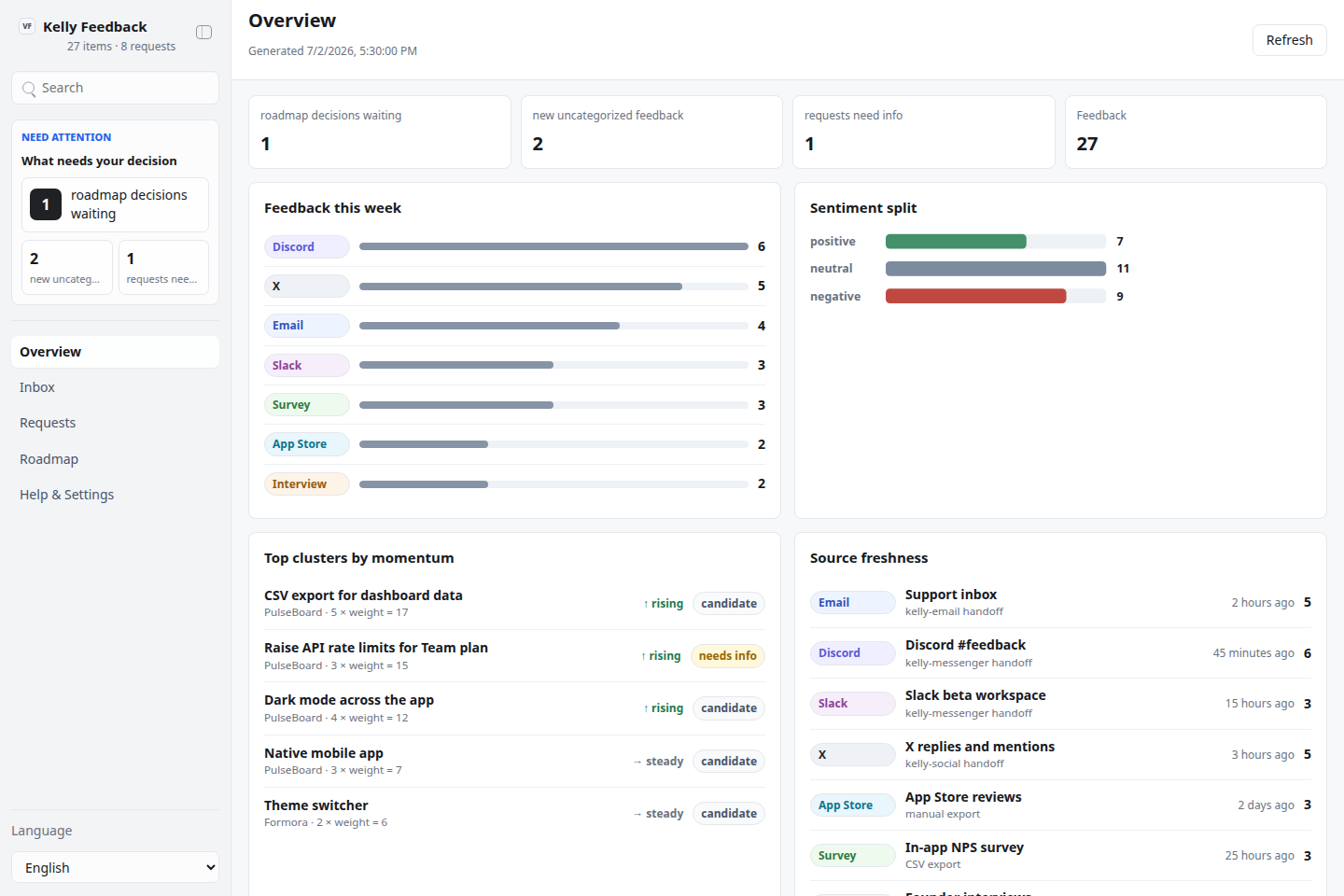Click the negative sentiment red bar
The image size is (1344, 896).
point(975,297)
